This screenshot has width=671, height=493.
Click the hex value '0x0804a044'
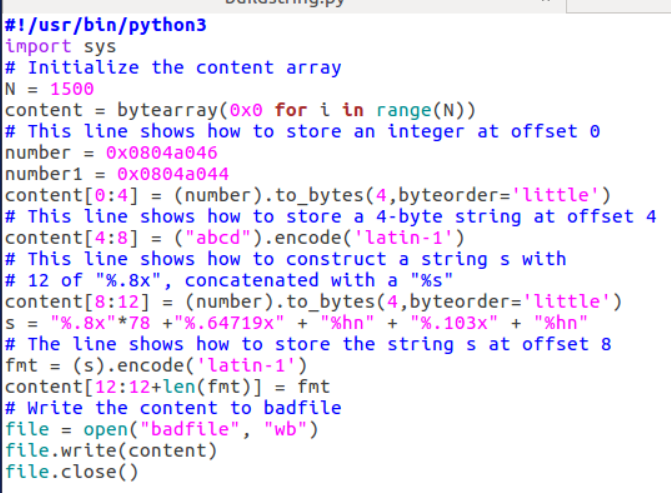[x=173, y=174]
